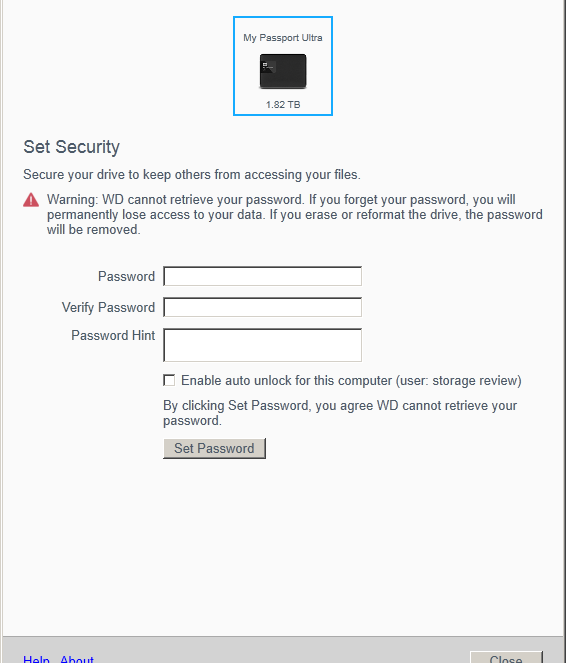Click the WD cannot retrieve password warning text

295,214
